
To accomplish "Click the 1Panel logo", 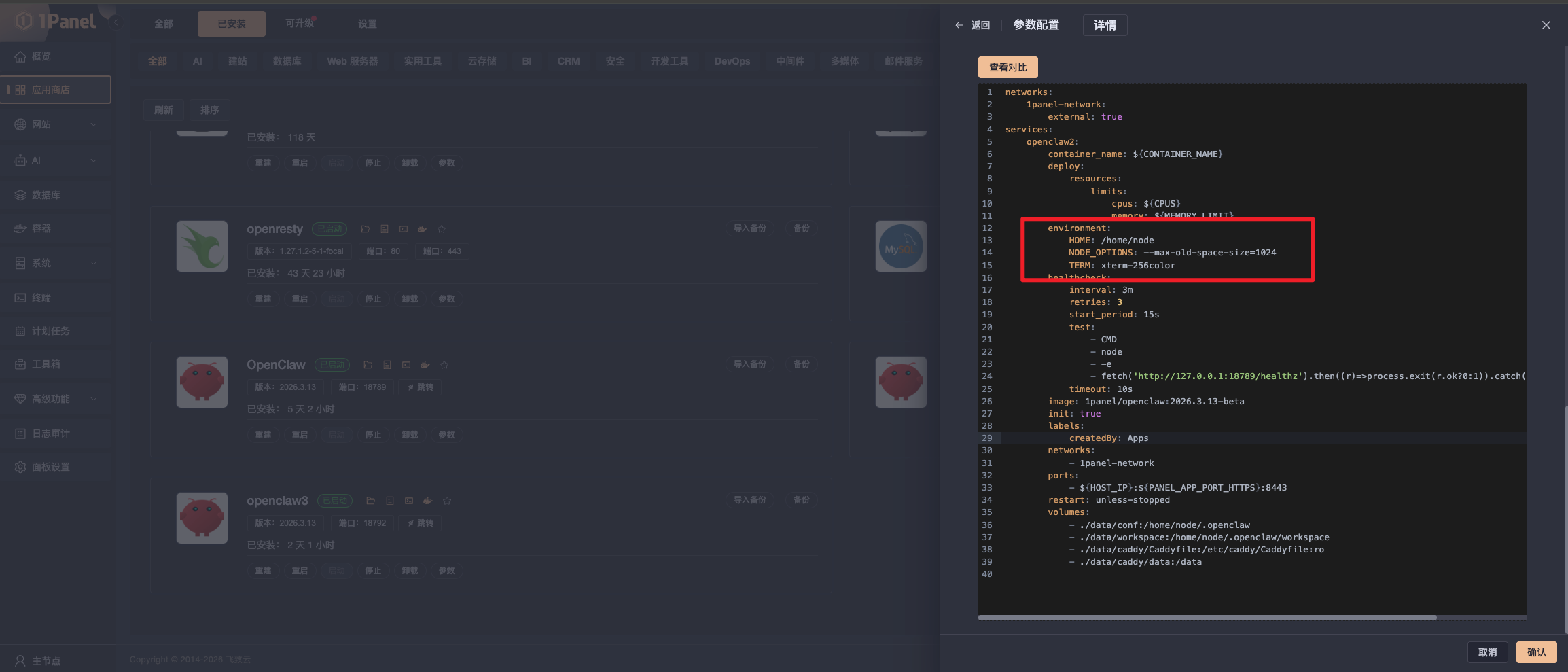I will (56, 22).
